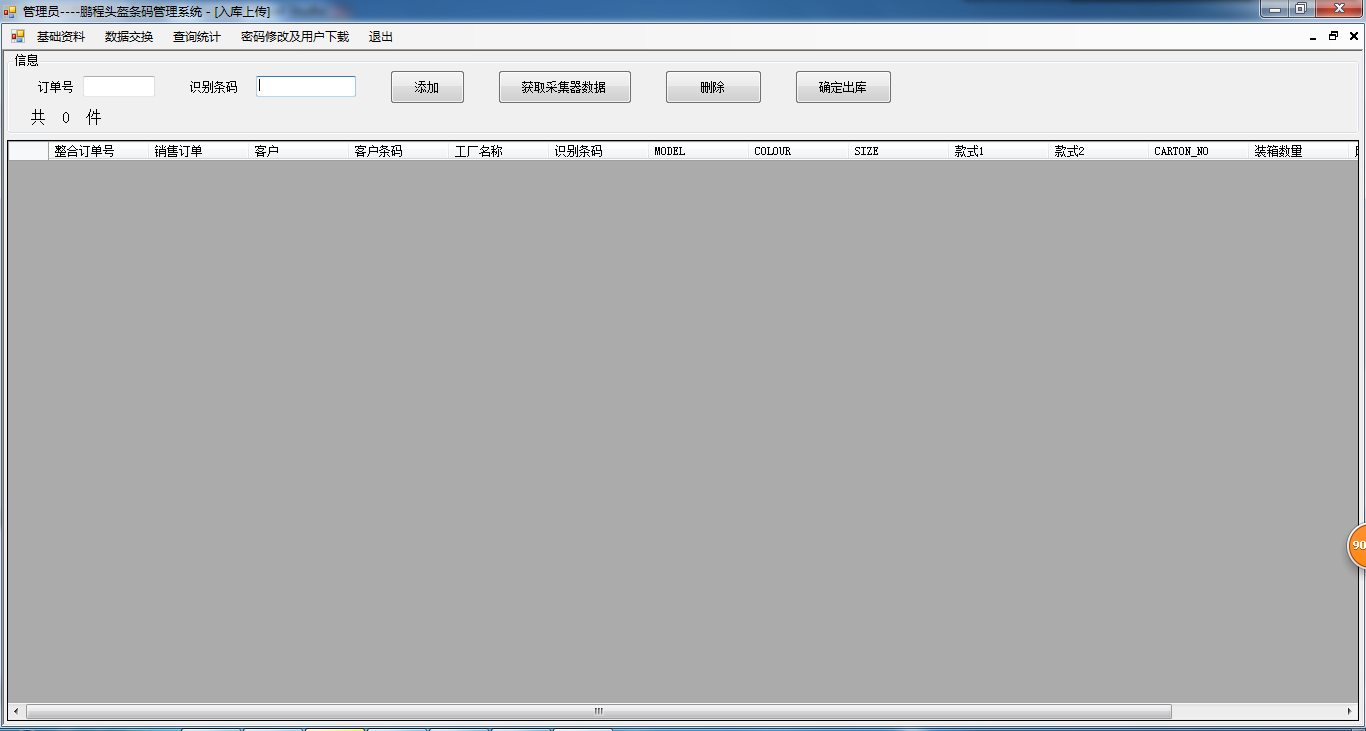Click the SIZE column header
The height and width of the screenshot is (731, 1366).
point(898,151)
